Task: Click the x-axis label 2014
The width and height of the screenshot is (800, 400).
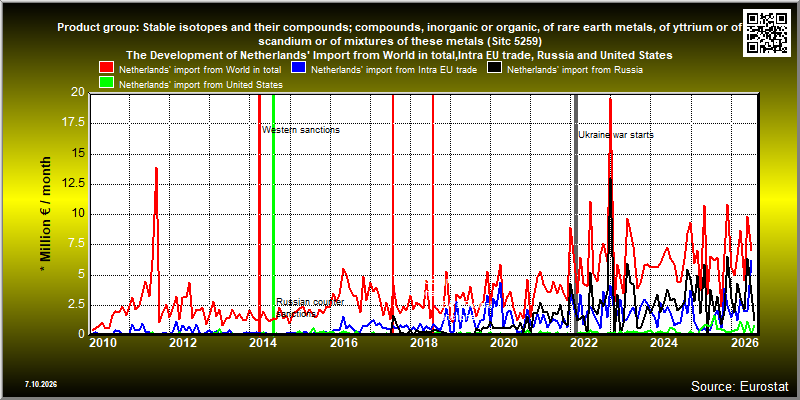Action: click(263, 343)
